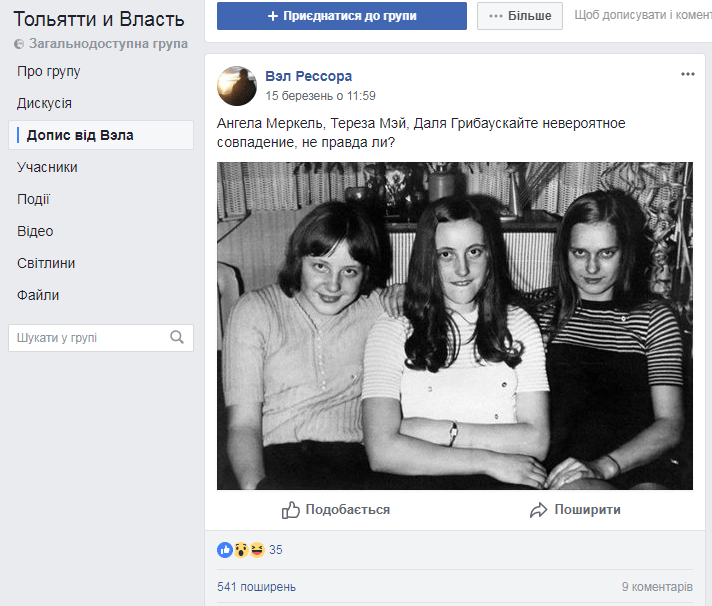The image size is (712, 606).
Task: Open the post options three-dot menu
Action: [687, 75]
